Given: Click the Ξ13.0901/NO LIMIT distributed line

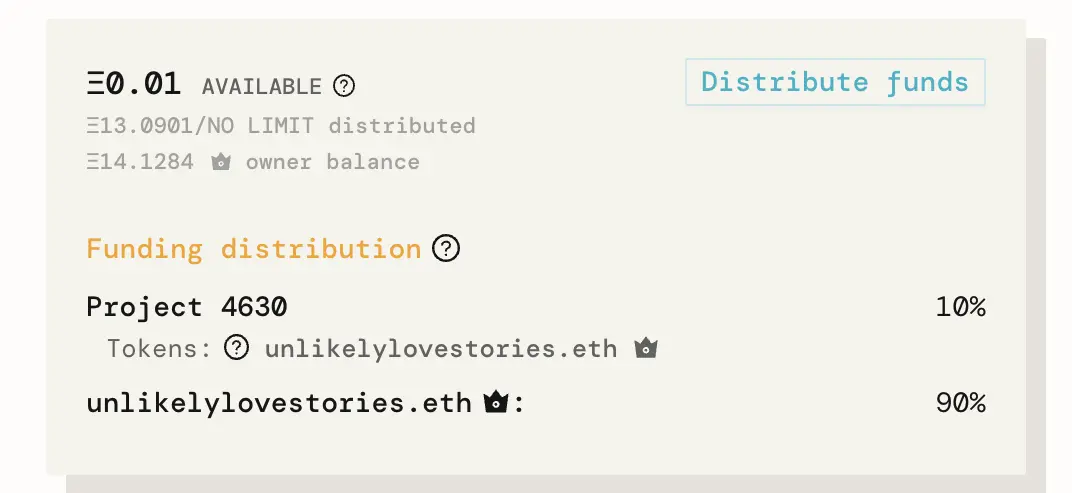Looking at the screenshot, I should pyautogui.click(x=280, y=126).
